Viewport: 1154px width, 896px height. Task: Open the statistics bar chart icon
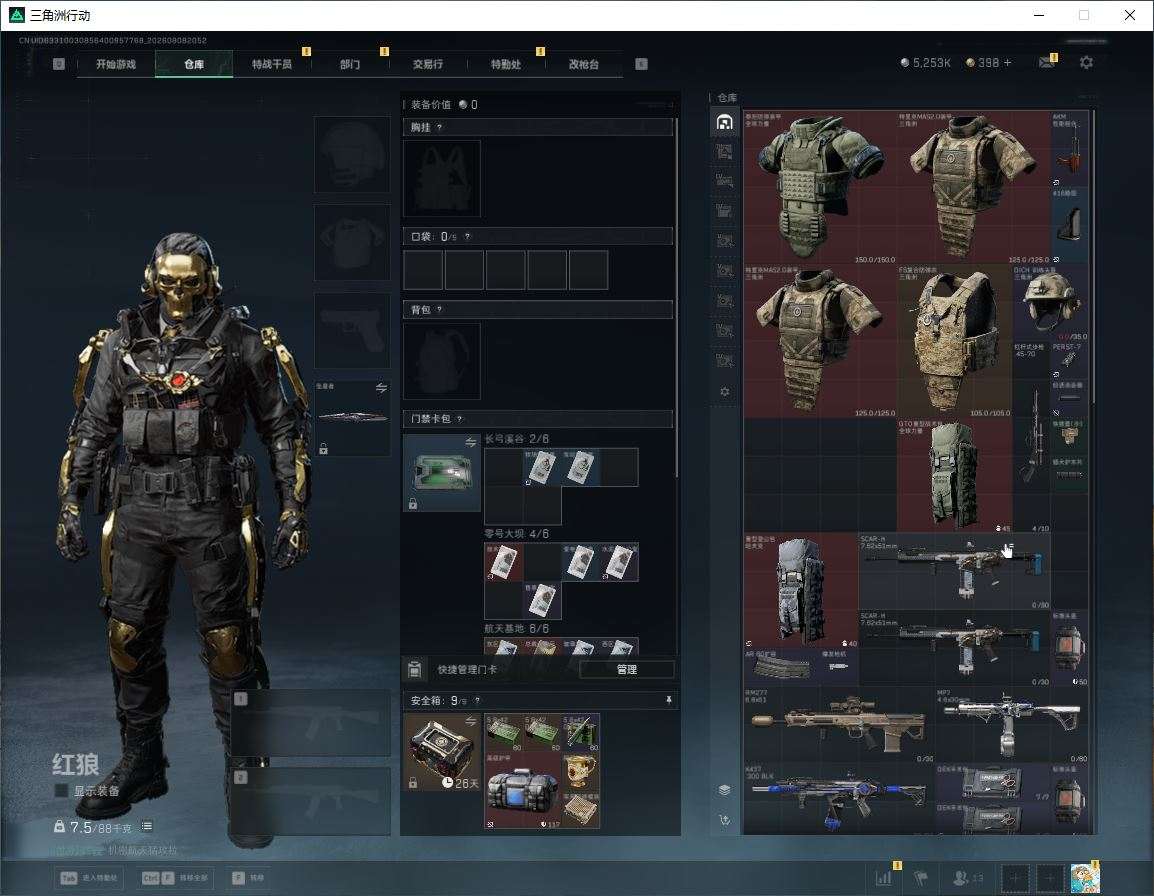(x=883, y=878)
